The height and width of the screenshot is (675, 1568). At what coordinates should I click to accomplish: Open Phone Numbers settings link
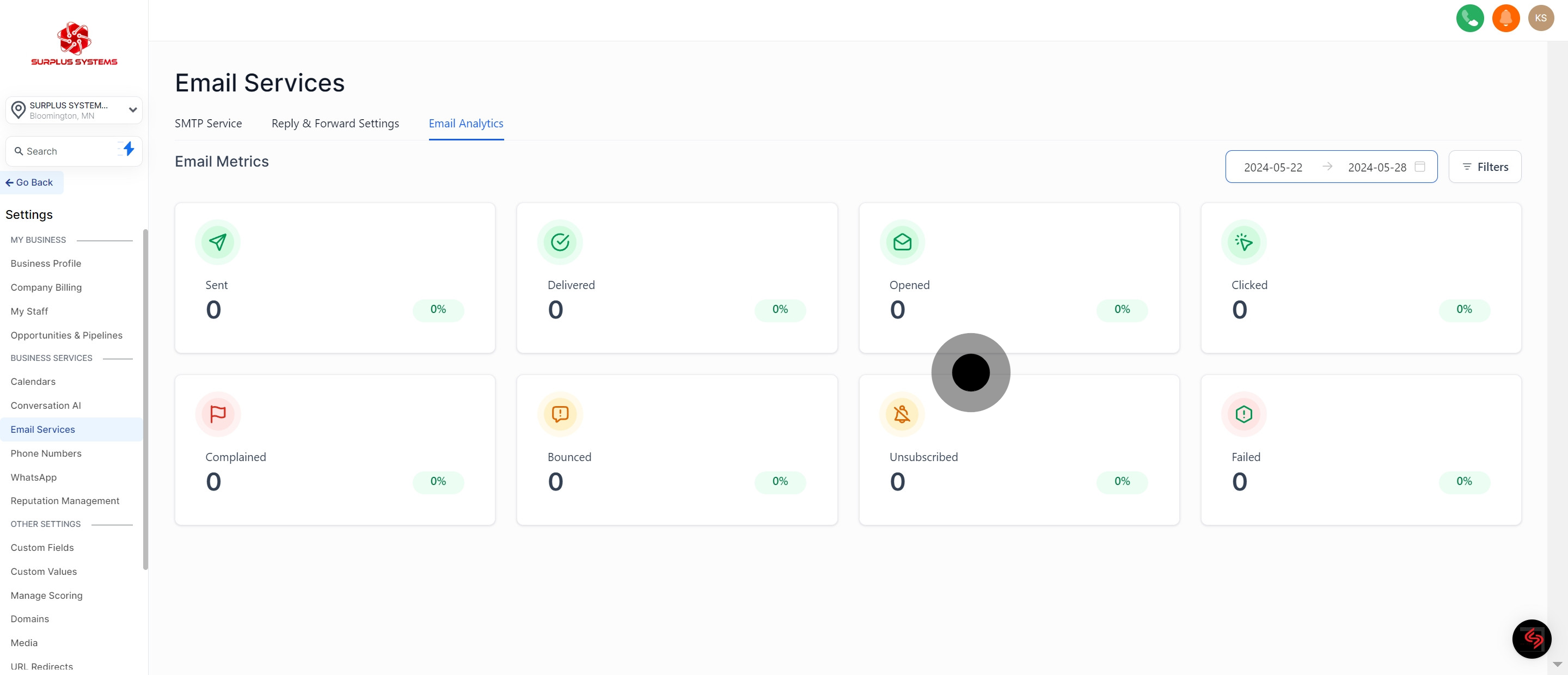tap(46, 453)
